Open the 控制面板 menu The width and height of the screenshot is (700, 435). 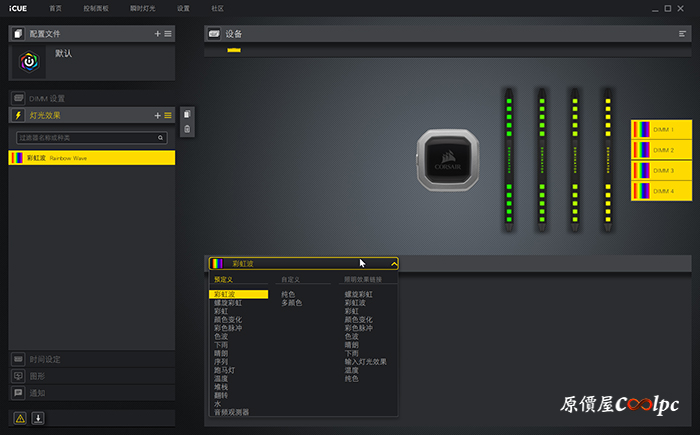[x=96, y=8]
